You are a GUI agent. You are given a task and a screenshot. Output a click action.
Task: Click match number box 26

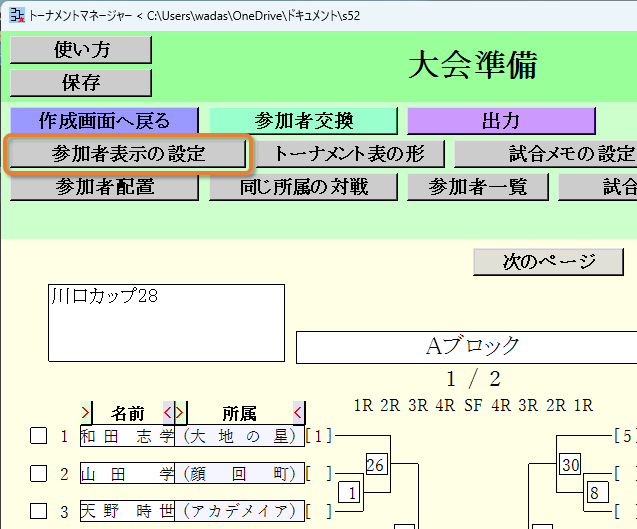[x=375, y=464]
